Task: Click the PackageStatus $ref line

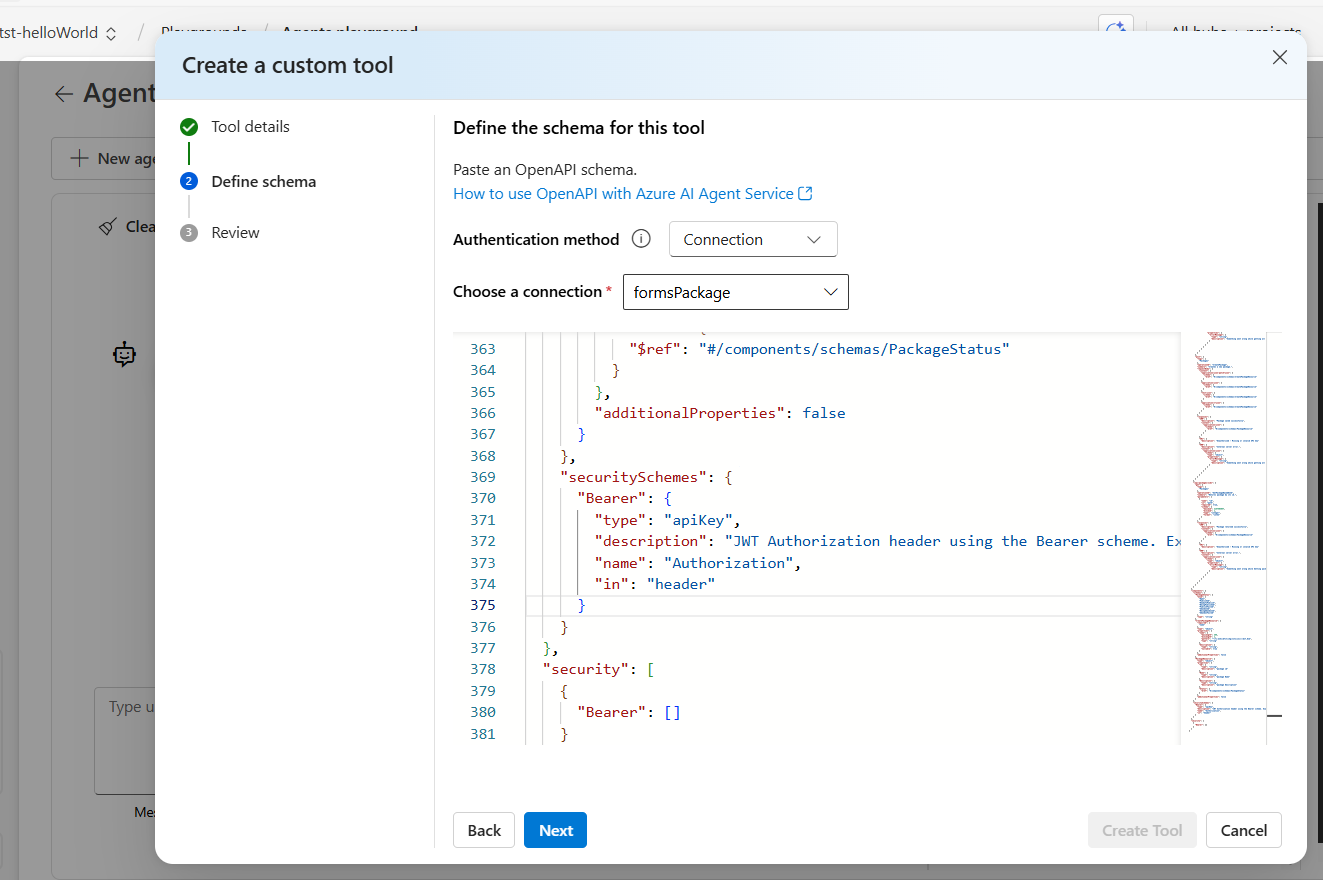Action: pos(819,349)
